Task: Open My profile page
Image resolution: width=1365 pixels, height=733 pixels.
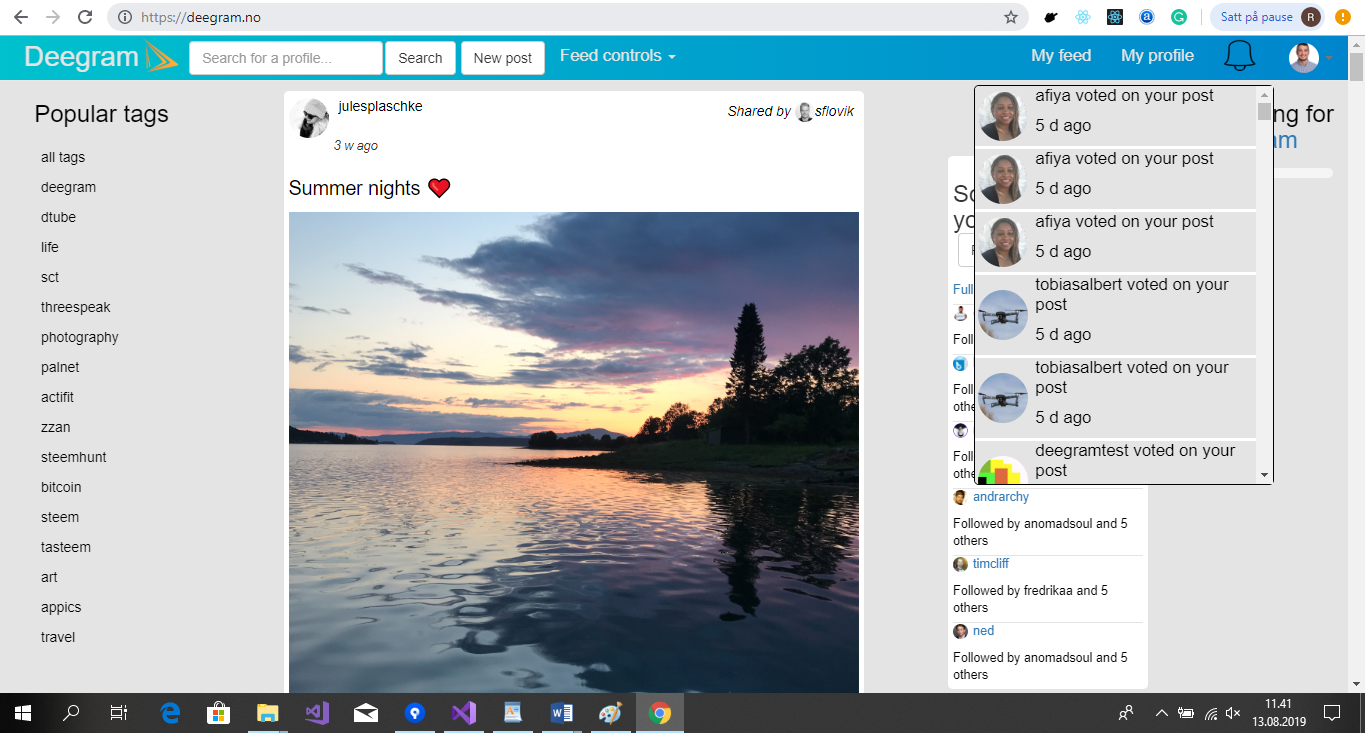Action: coord(1157,56)
